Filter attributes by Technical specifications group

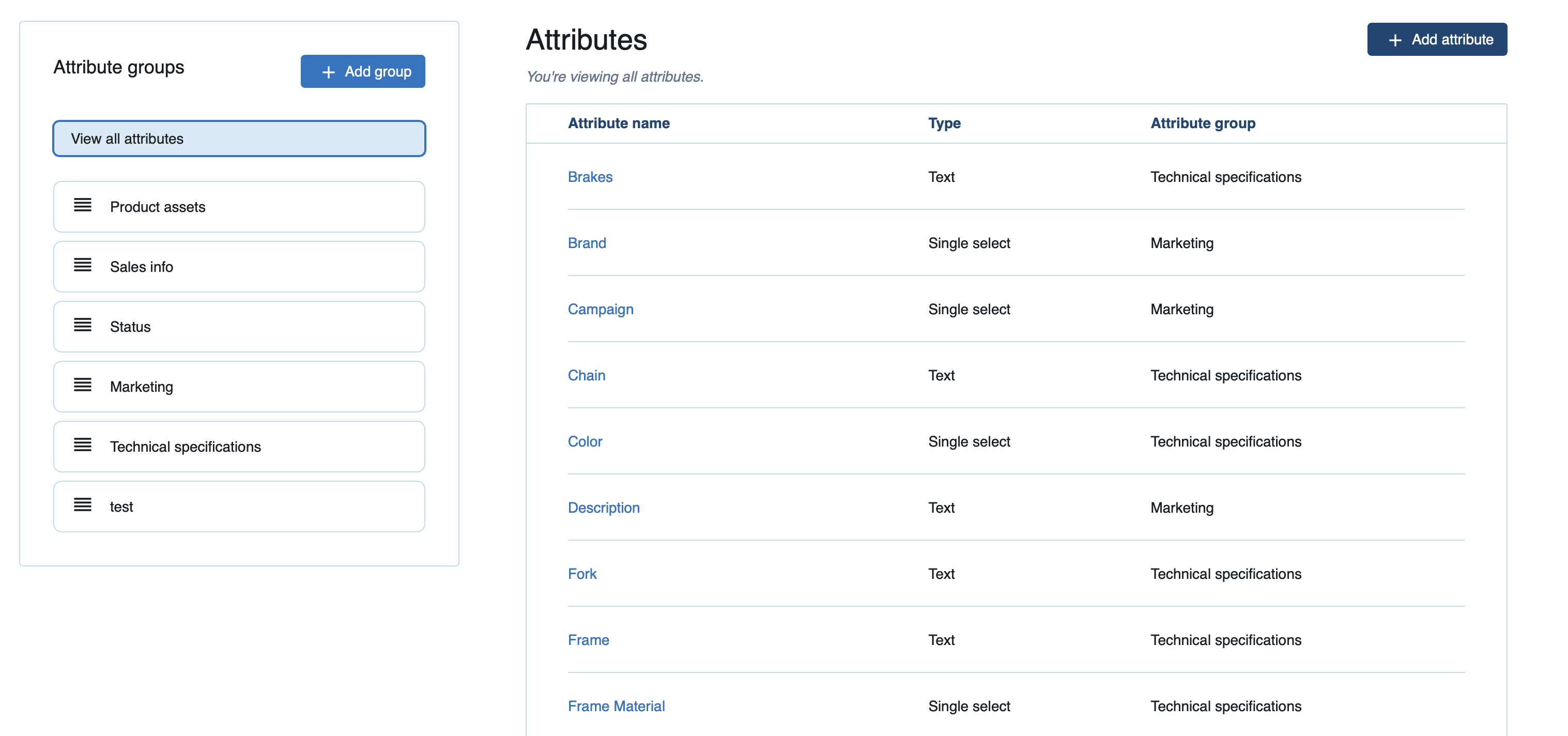[239, 447]
